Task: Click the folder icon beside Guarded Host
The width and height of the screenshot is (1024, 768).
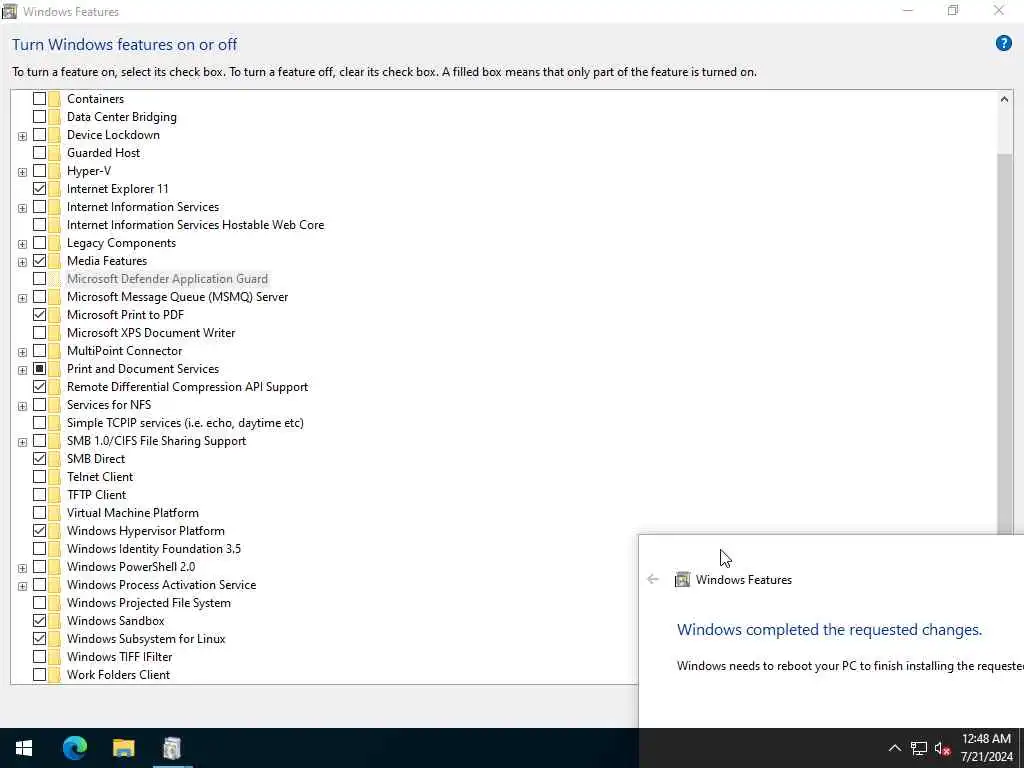Action: pos(54,153)
